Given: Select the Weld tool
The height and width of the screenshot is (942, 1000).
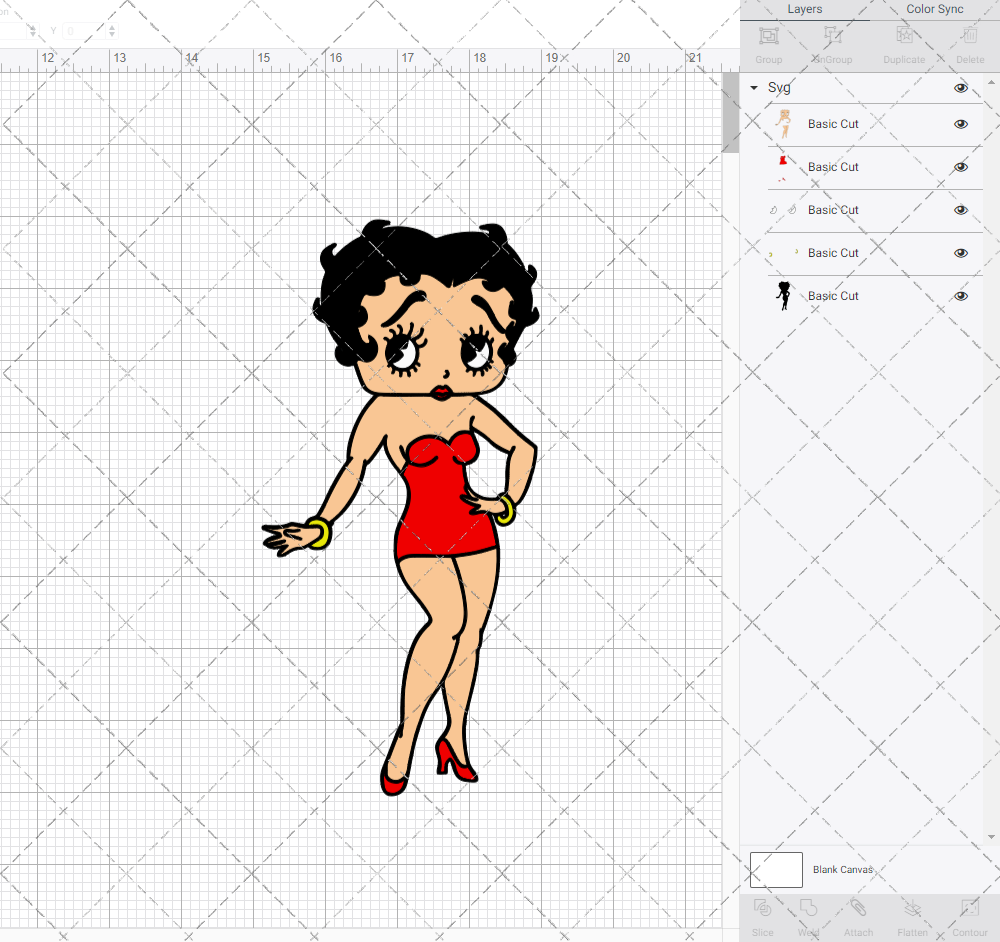Looking at the screenshot, I should (x=808, y=908).
